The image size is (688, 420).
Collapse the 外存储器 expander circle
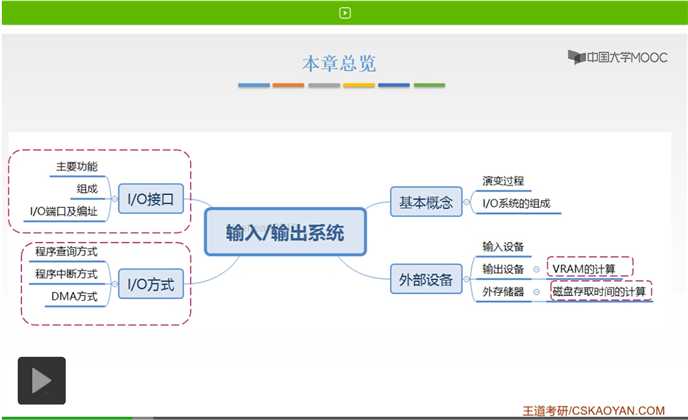(536, 292)
